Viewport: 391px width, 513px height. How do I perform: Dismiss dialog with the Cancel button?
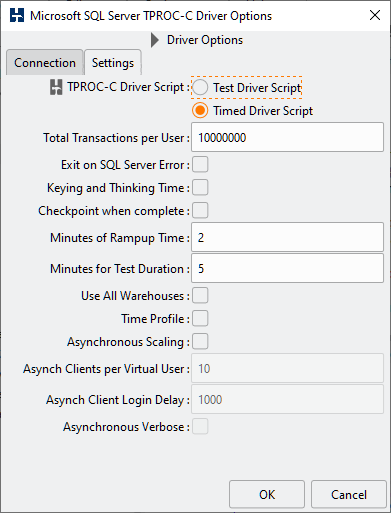(x=349, y=494)
